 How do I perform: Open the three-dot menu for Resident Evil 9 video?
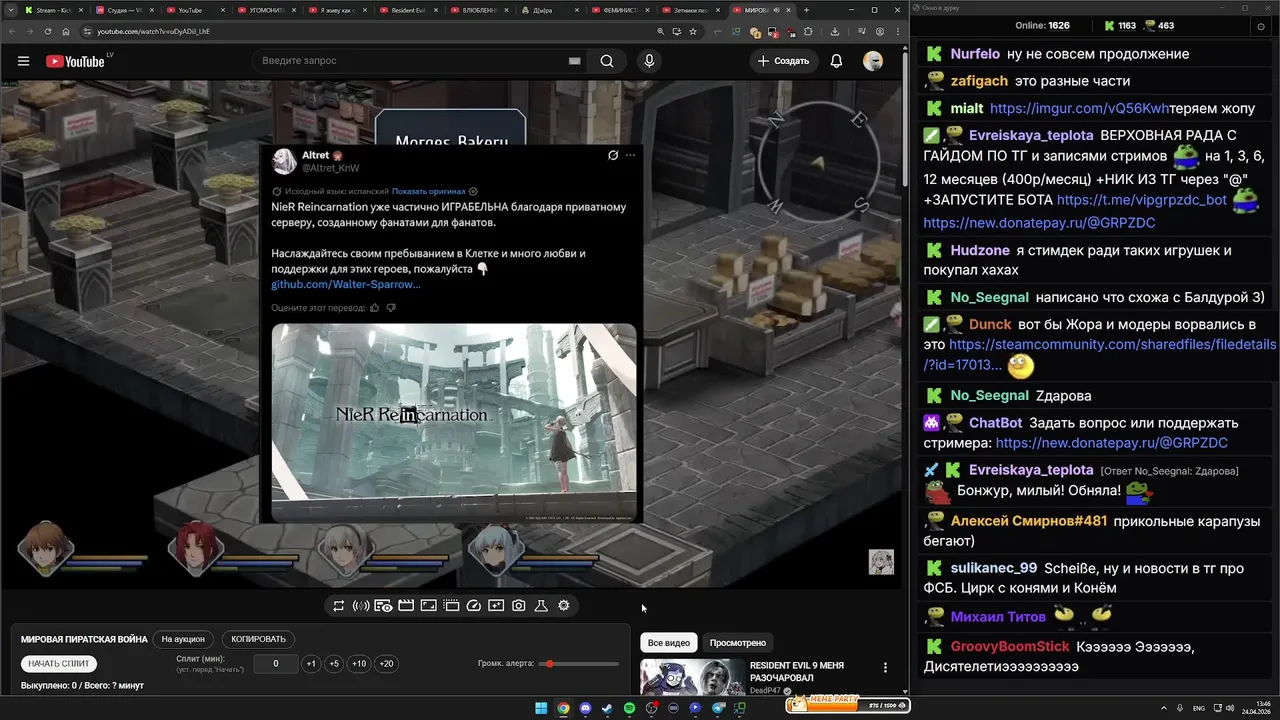coord(885,668)
